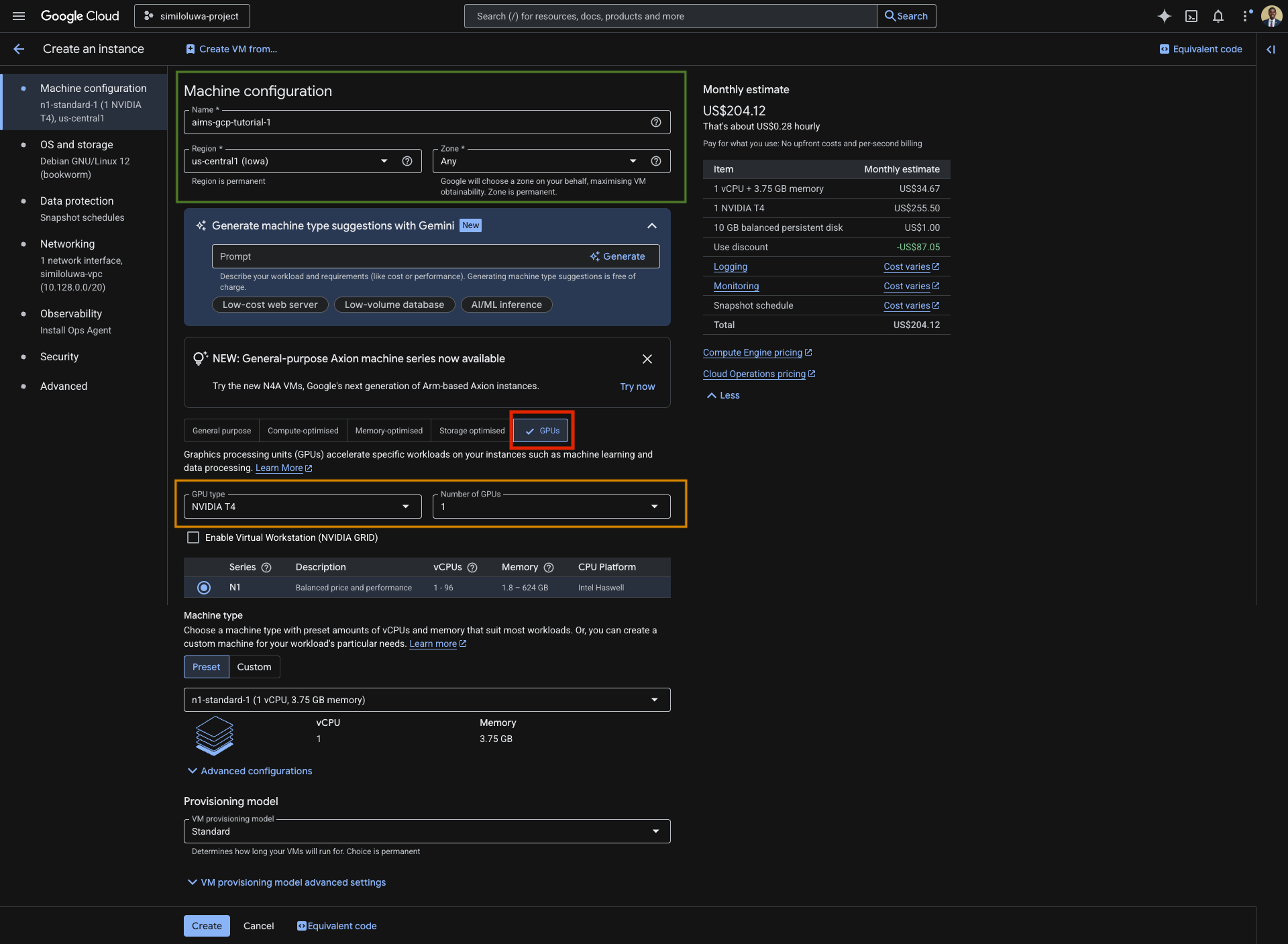This screenshot has width=1288, height=944.
Task: Collapse the Less link under Monthly estimate
Action: point(722,395)
